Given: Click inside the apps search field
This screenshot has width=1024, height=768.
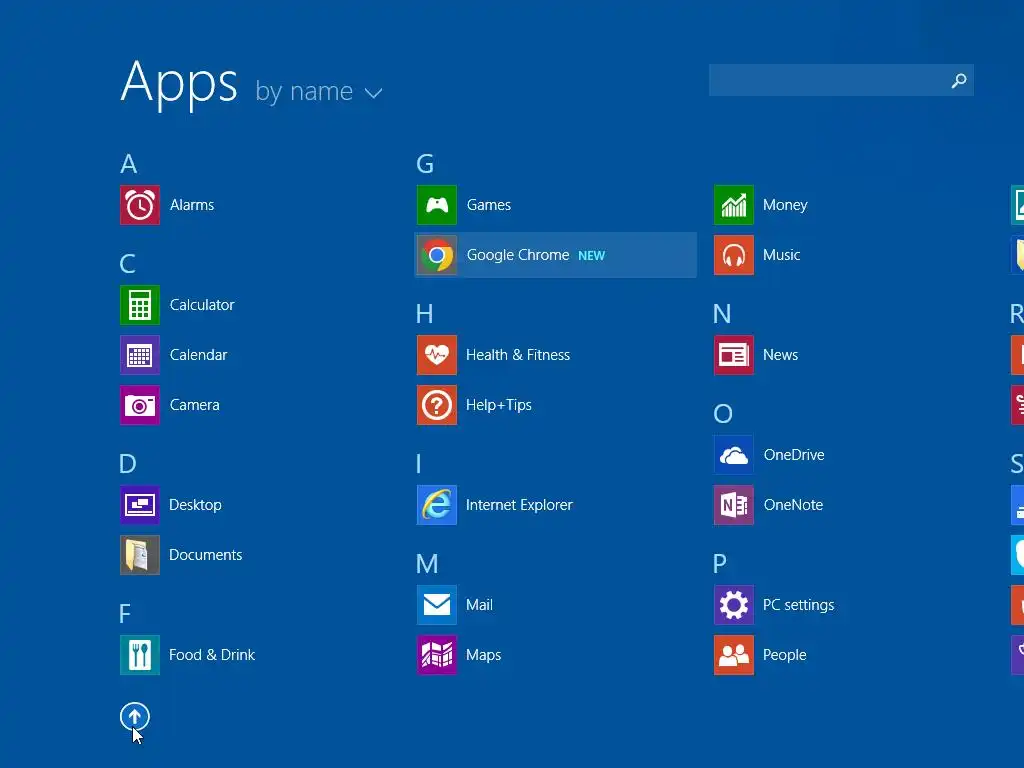Looking at the screenshot, I should pyautogui.click(x=841, y=80).
